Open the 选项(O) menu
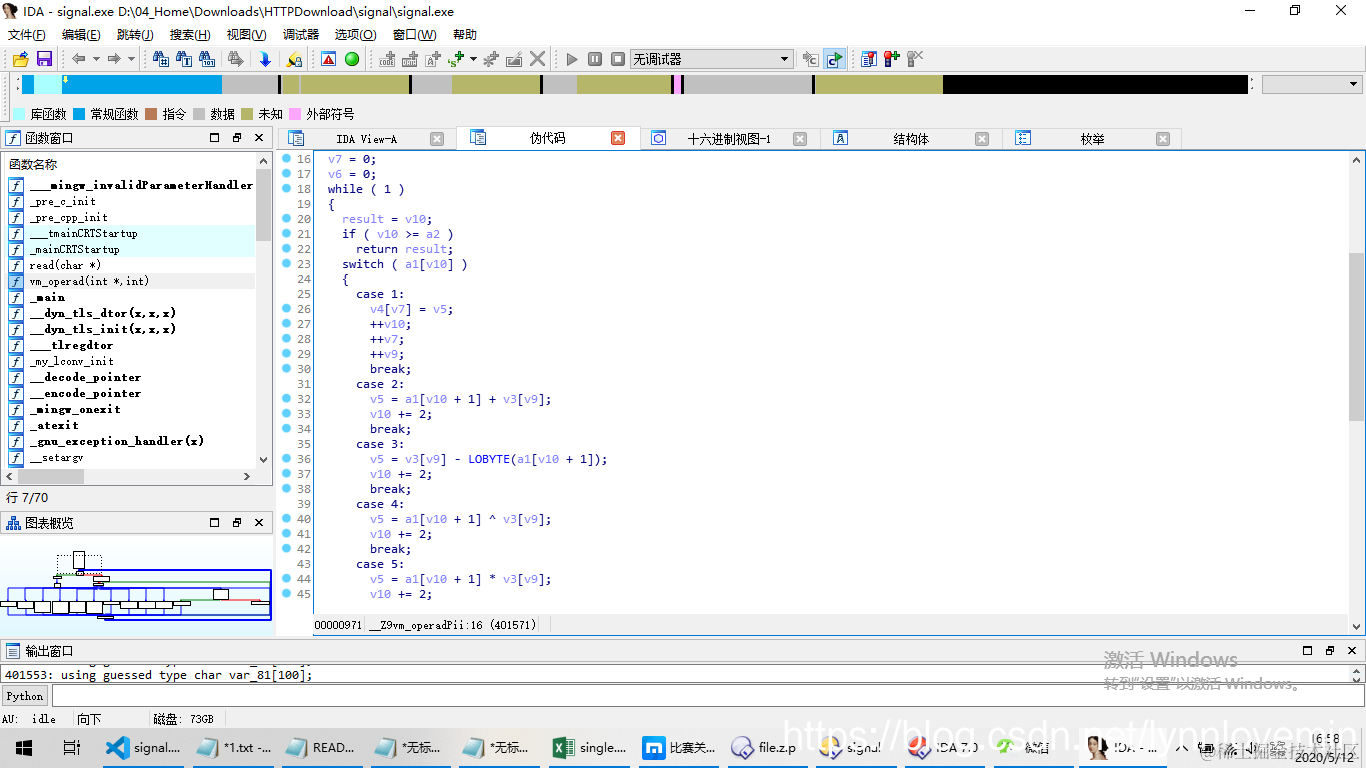Image resolution: width=1366 pixels, height=768 pixels. (355, 34)
